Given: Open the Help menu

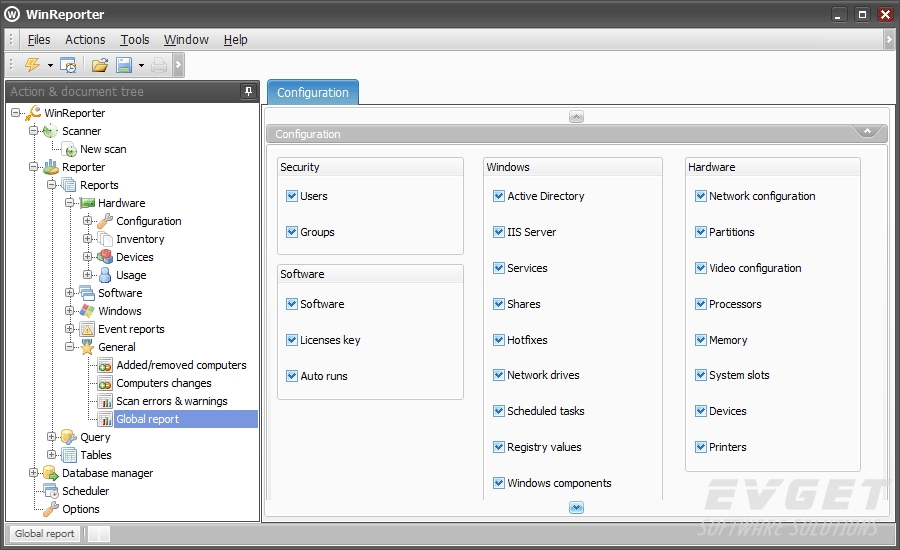Looking at the screenshot, I should point(235,40).
